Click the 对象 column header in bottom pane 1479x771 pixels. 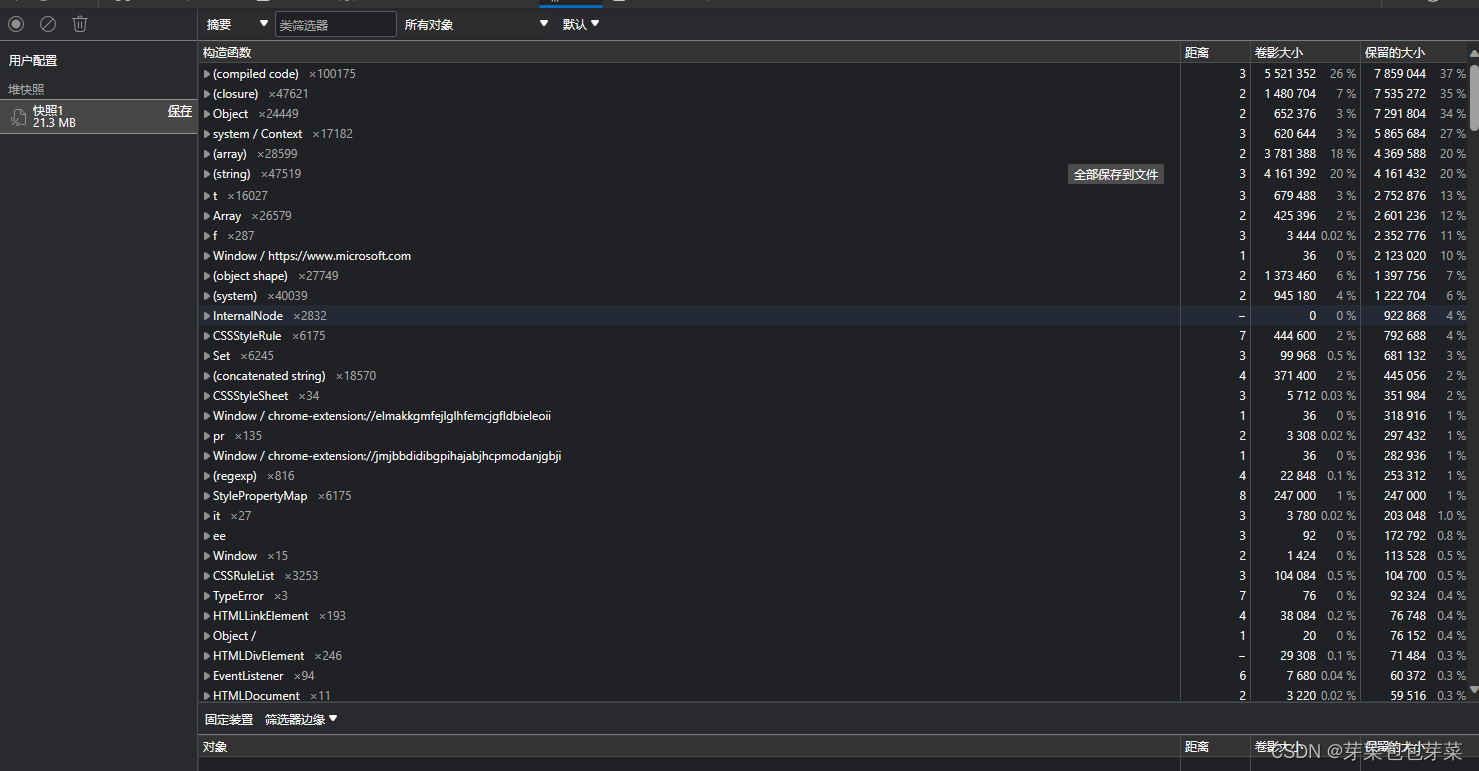pos(689,747)
